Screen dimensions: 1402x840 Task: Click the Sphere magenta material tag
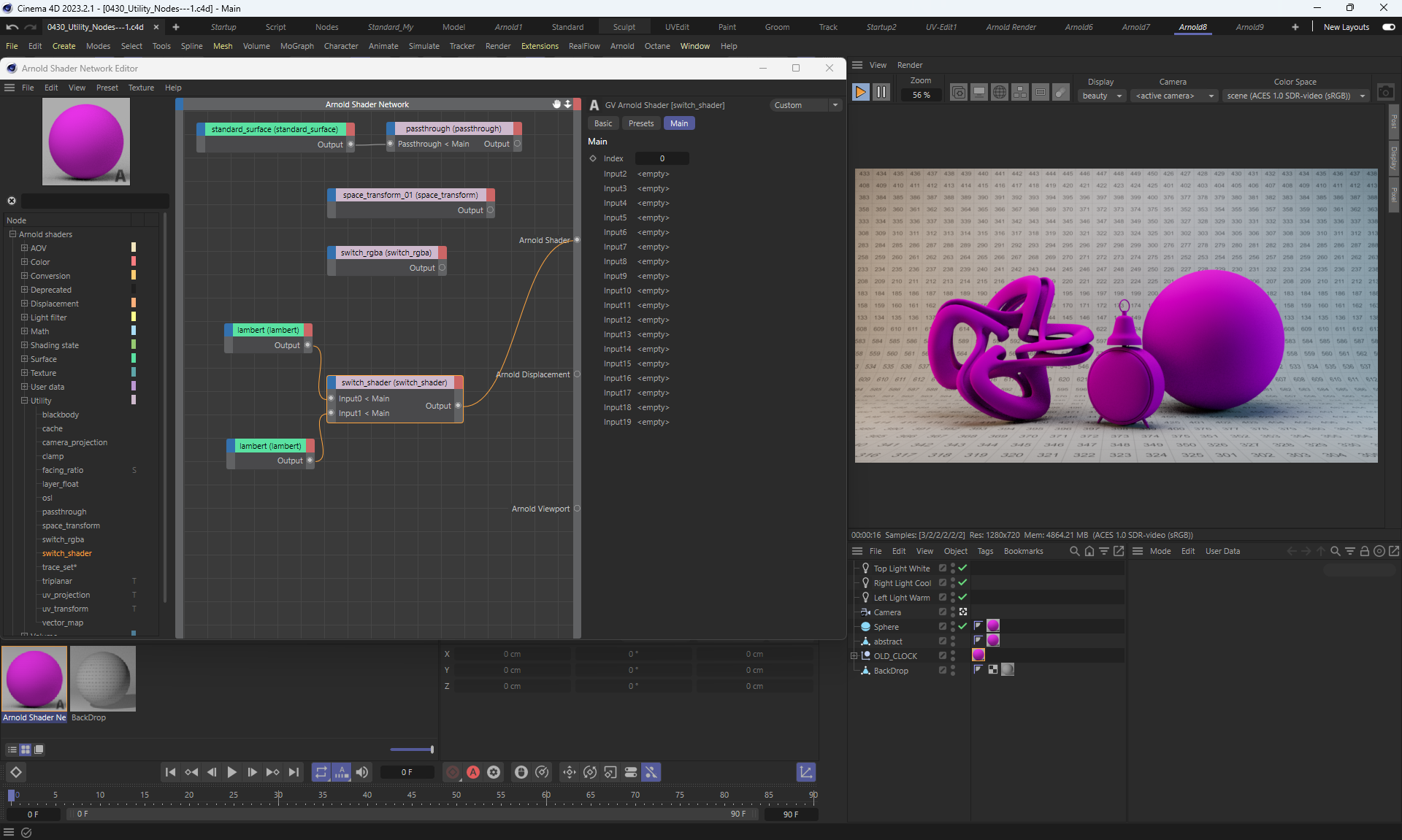click(x=993, y=625)
